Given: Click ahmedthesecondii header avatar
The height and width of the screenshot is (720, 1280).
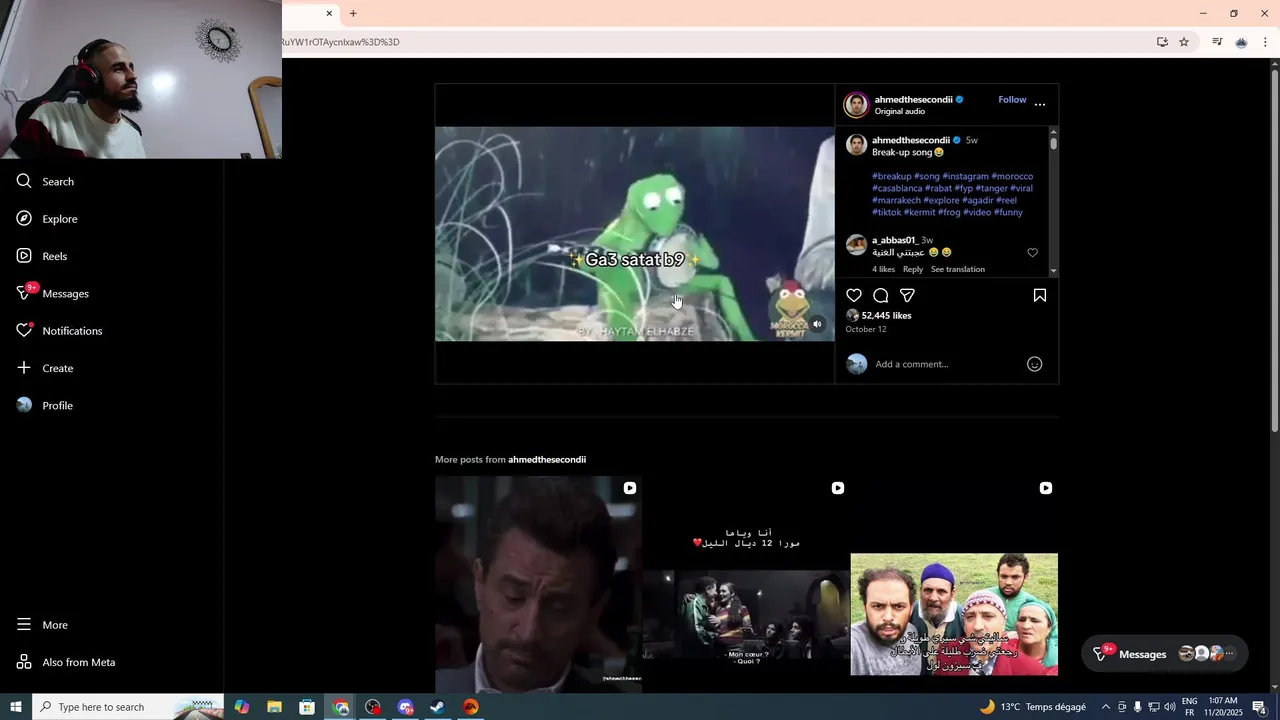Looking at the screenshot, I should click(x=856, y=104).
